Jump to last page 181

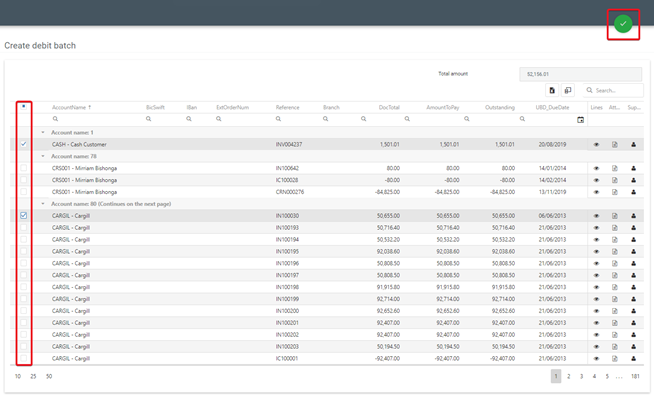[635, 376]
